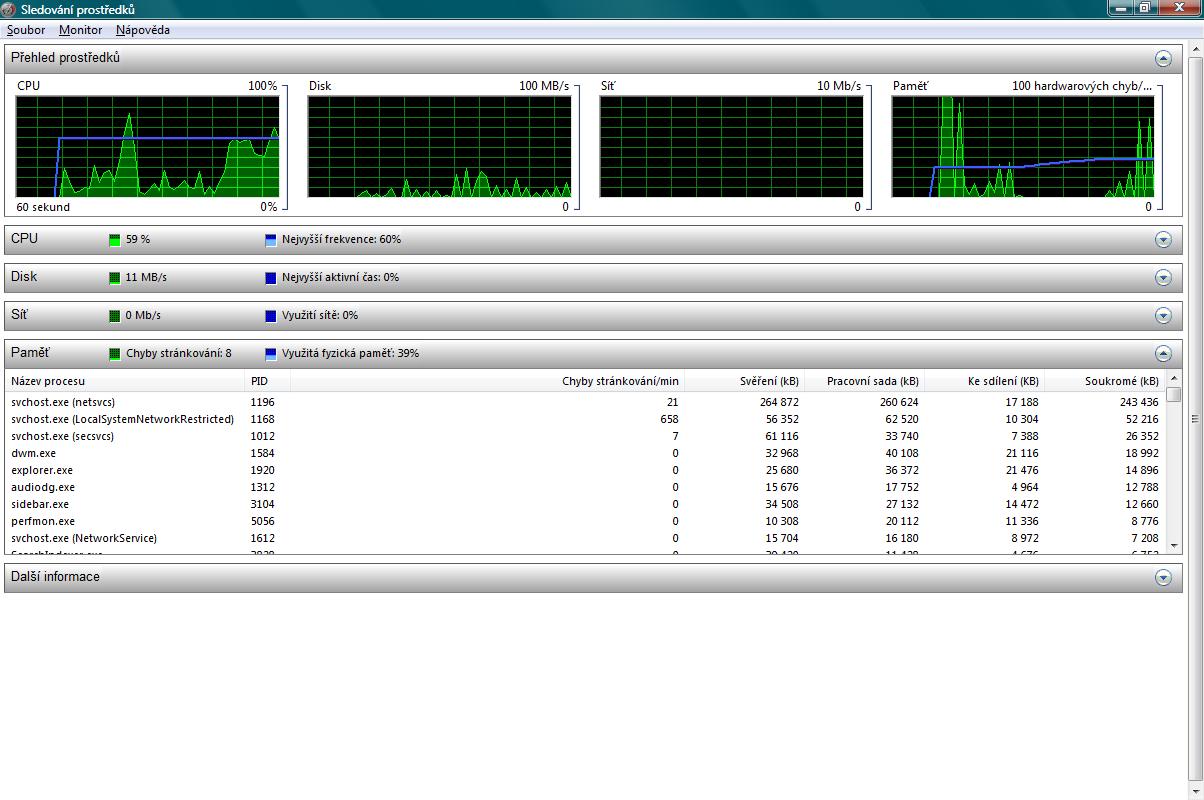Click the green CPU usage indicator icon

[115, 240]
